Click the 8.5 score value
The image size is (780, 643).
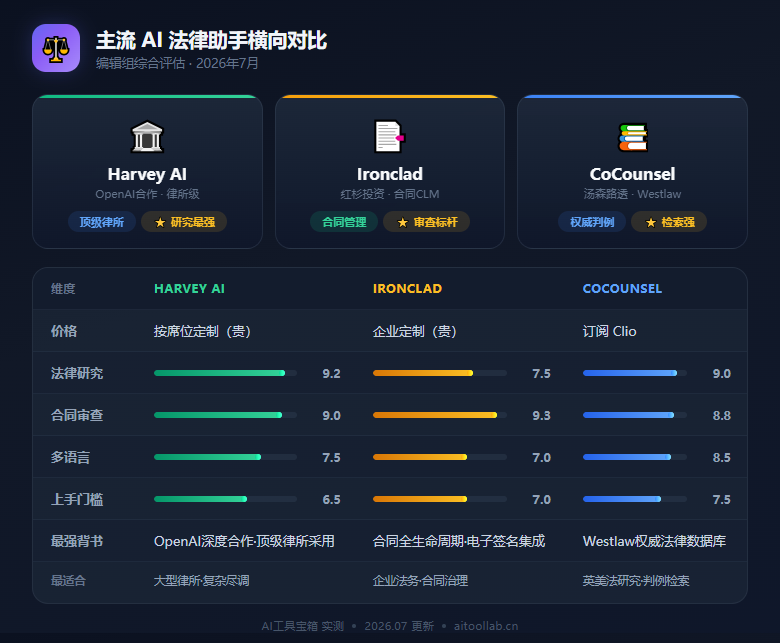coord(721,458)
